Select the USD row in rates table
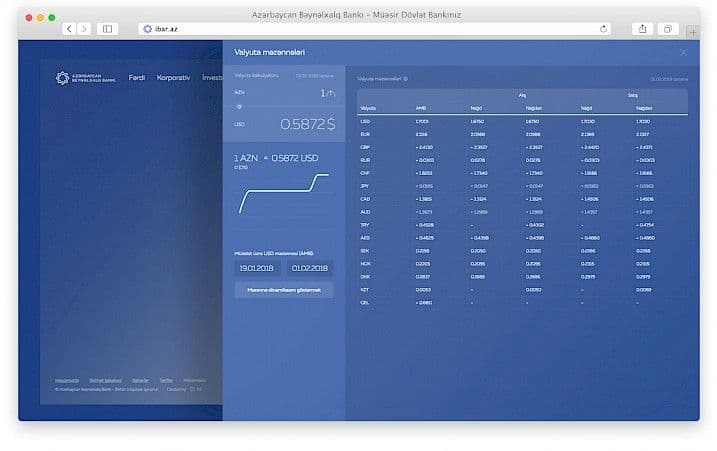This screenshot has width=717, height=451. [522, 122]
